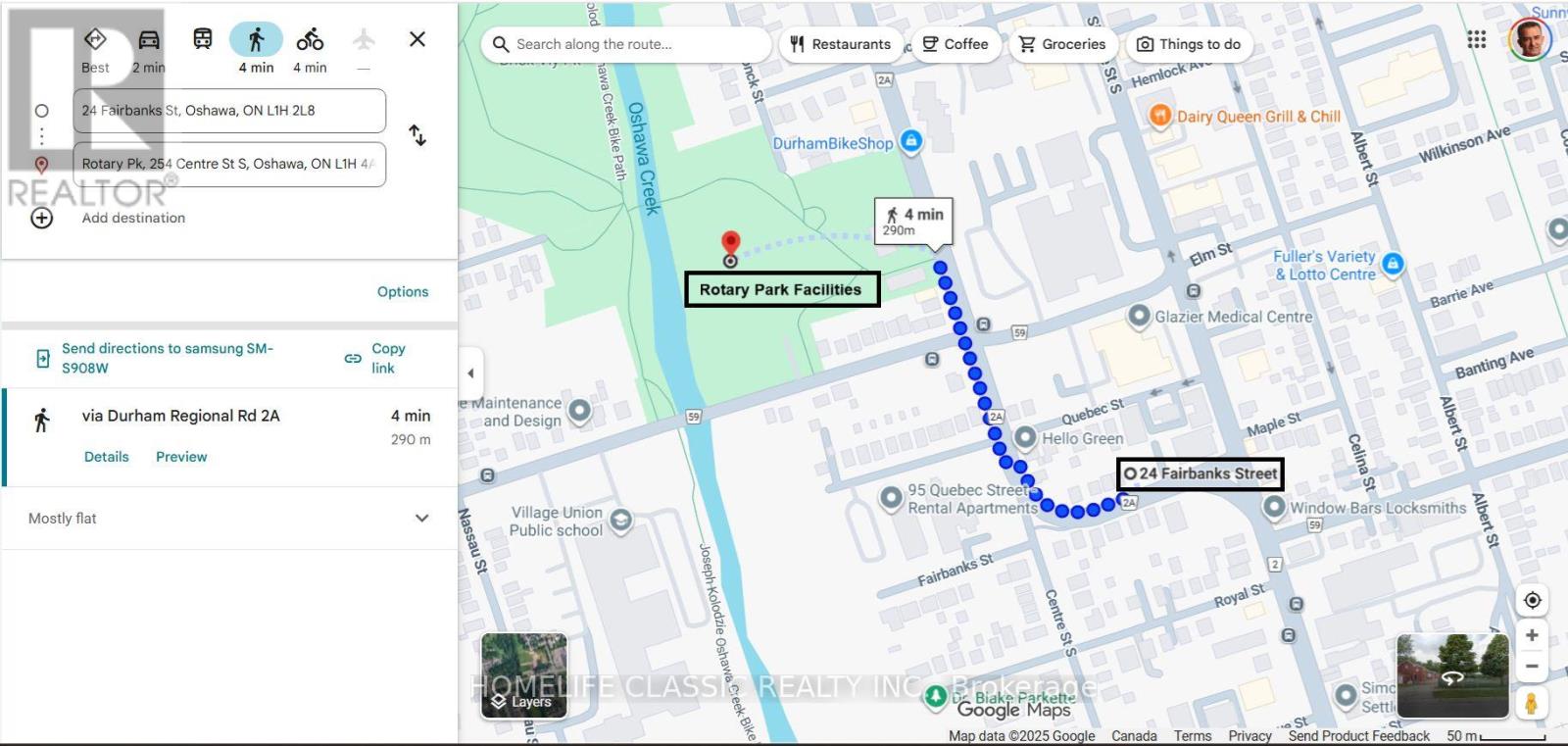Edit the 24 Fairbanks St starting field
1568x746 pixels.
(x=229, y=111)
